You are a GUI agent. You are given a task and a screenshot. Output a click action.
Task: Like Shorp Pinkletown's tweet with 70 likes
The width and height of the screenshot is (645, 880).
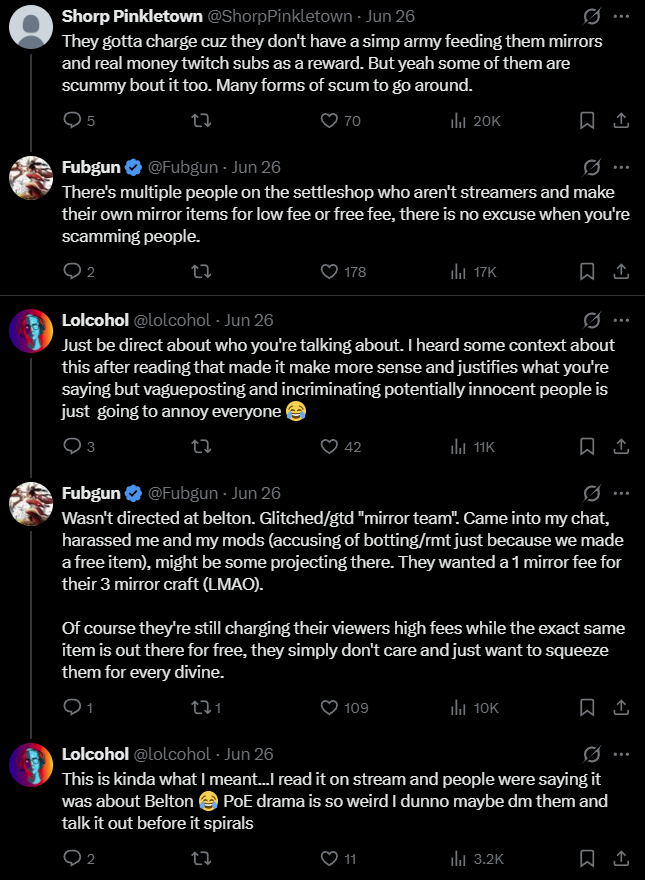[x=340, y=121]
